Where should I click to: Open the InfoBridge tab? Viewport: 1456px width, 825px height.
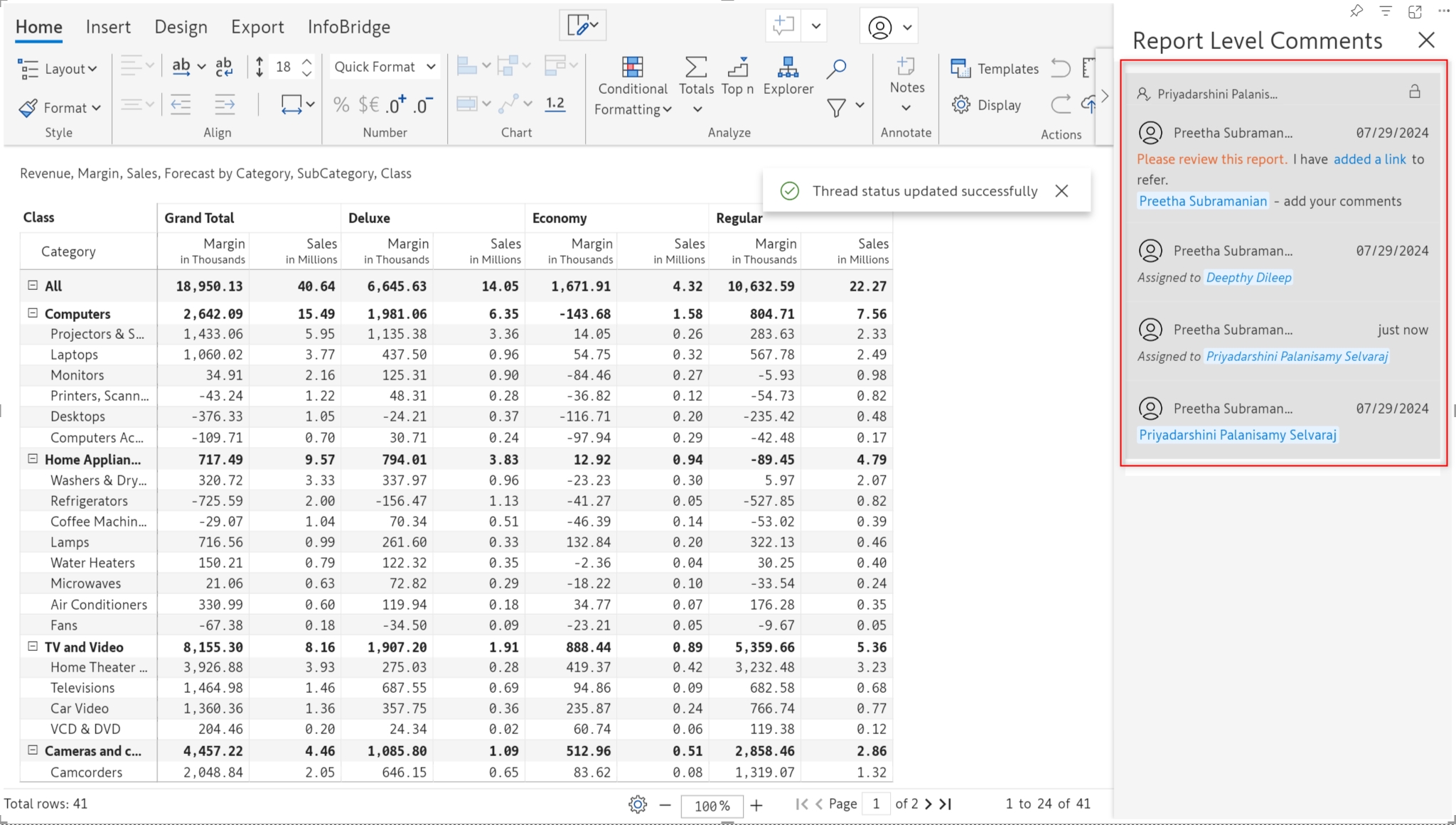pyautogui.click(x=348, y=27)
